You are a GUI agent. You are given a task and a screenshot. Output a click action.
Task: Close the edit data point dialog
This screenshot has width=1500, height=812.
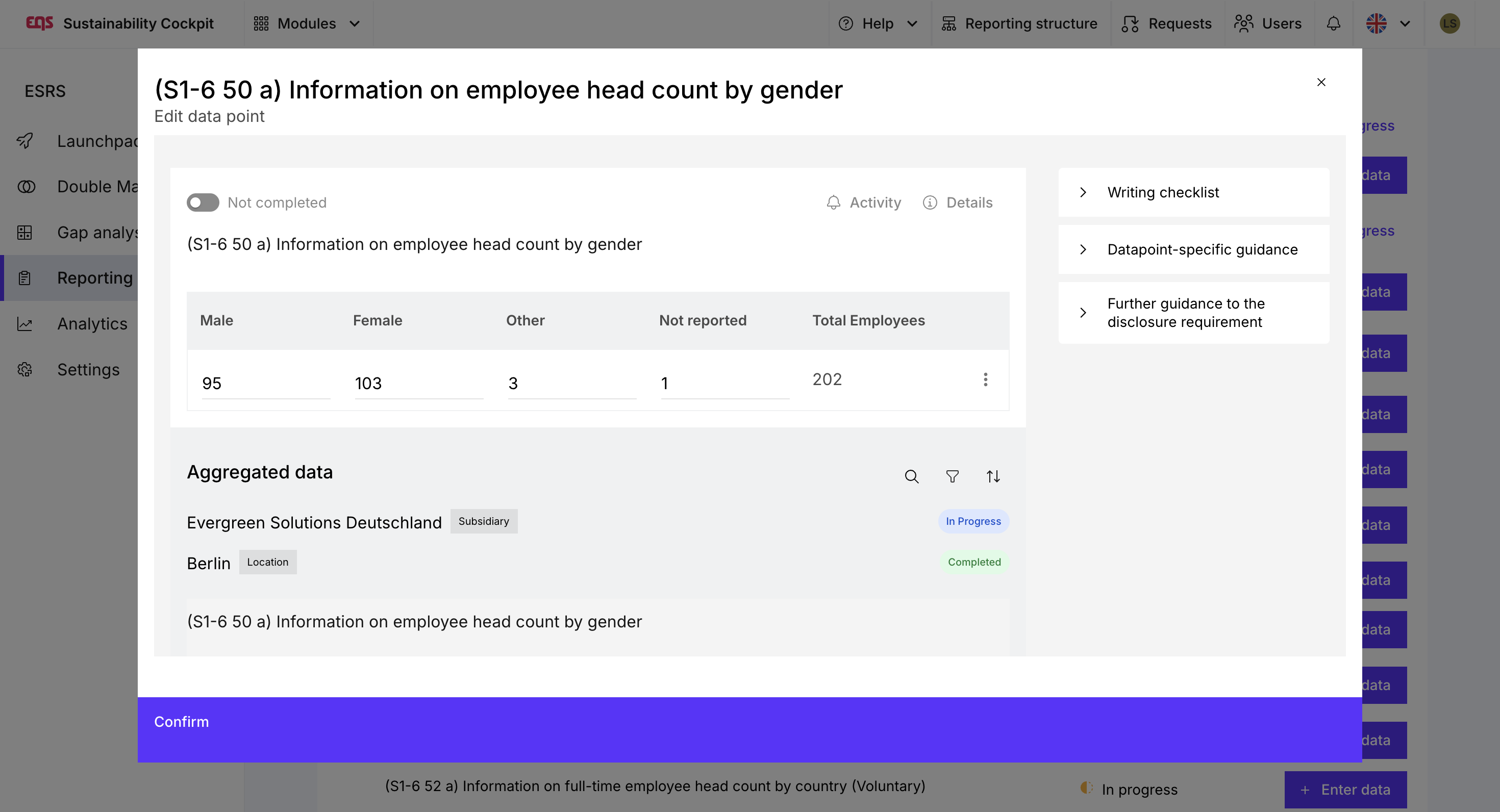1321,82
